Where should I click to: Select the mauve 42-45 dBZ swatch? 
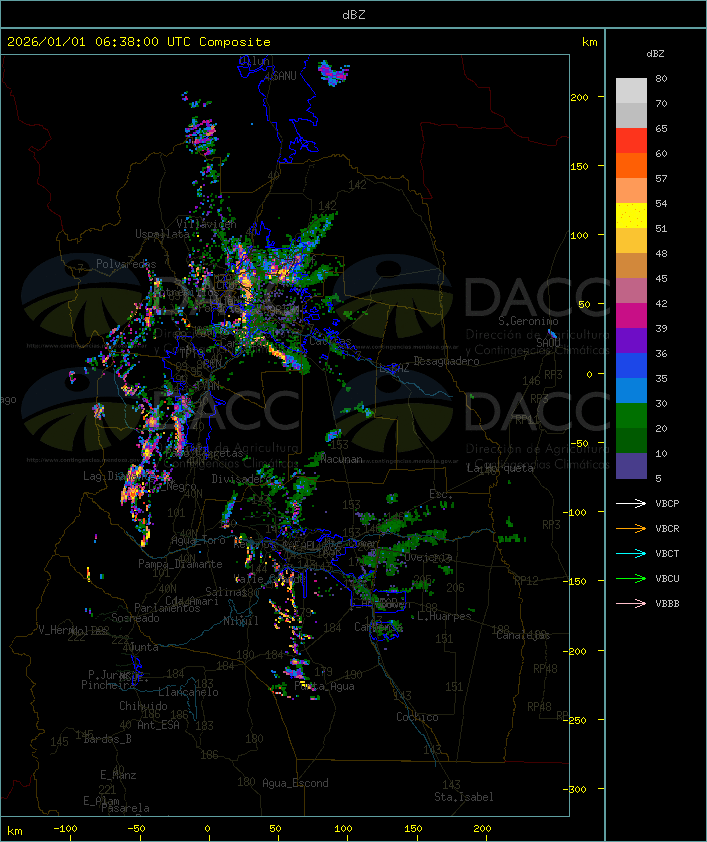[631, 291]
